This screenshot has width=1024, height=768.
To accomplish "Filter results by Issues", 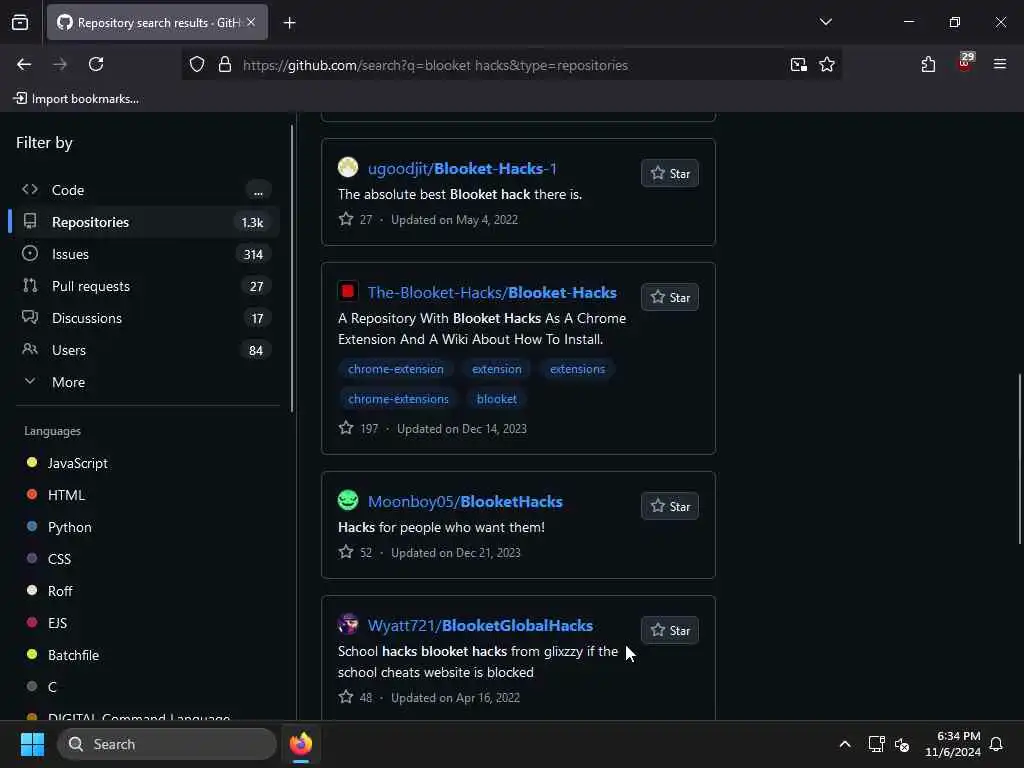I will point(145,254).
